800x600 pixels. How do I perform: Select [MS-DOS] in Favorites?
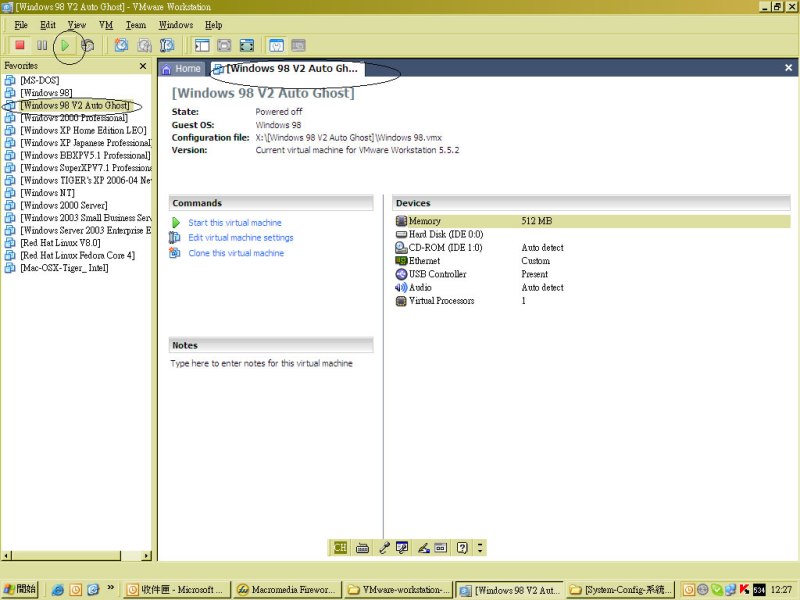click(40, 80)
